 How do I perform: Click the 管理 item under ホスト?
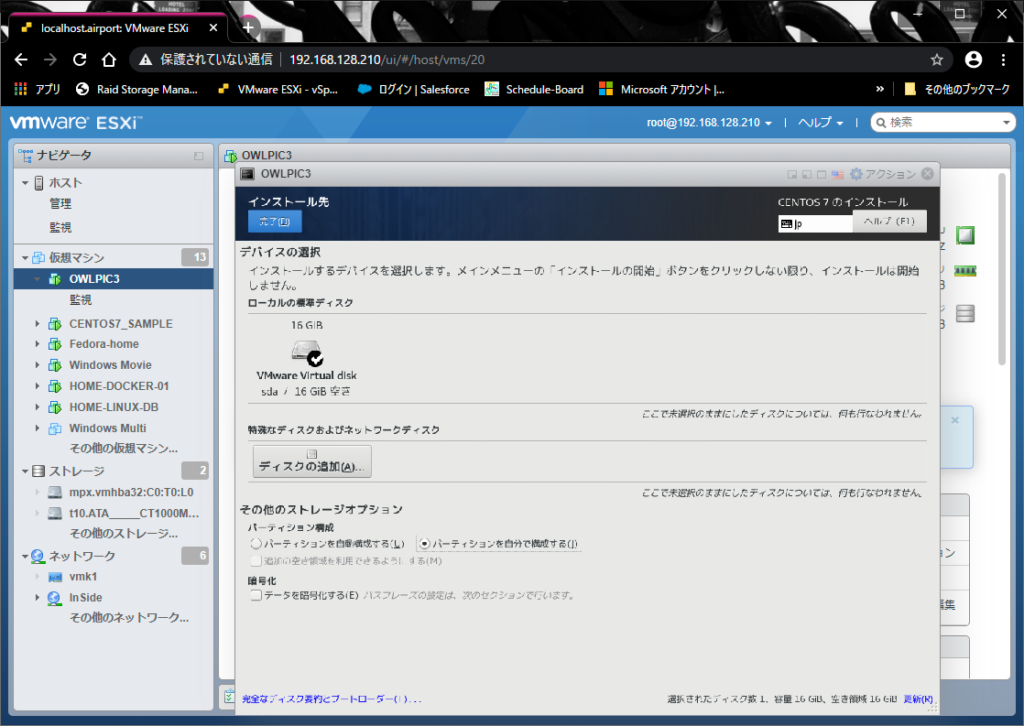[61, 204]
